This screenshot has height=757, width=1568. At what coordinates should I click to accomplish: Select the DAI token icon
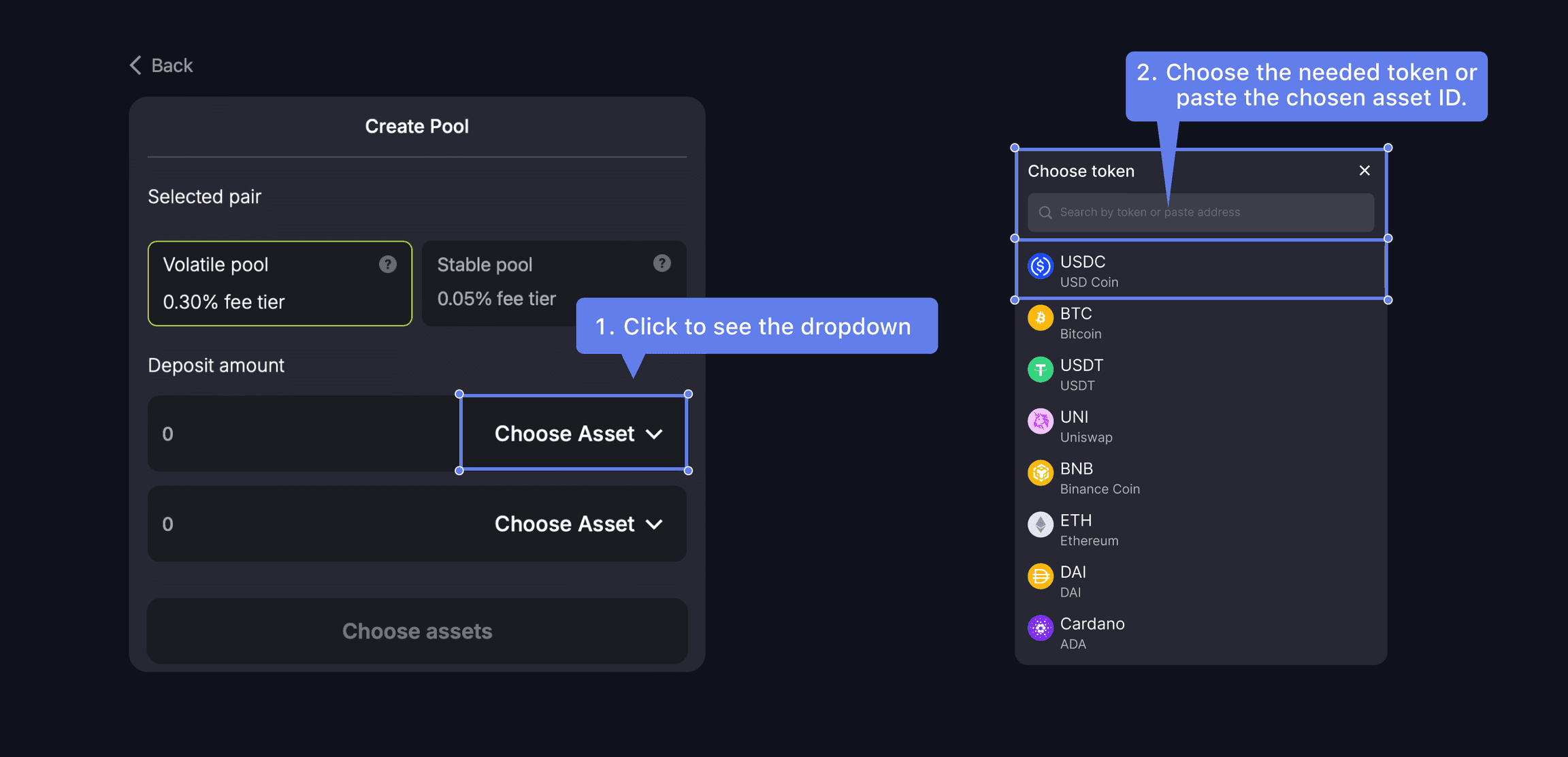pos(1040,577)
